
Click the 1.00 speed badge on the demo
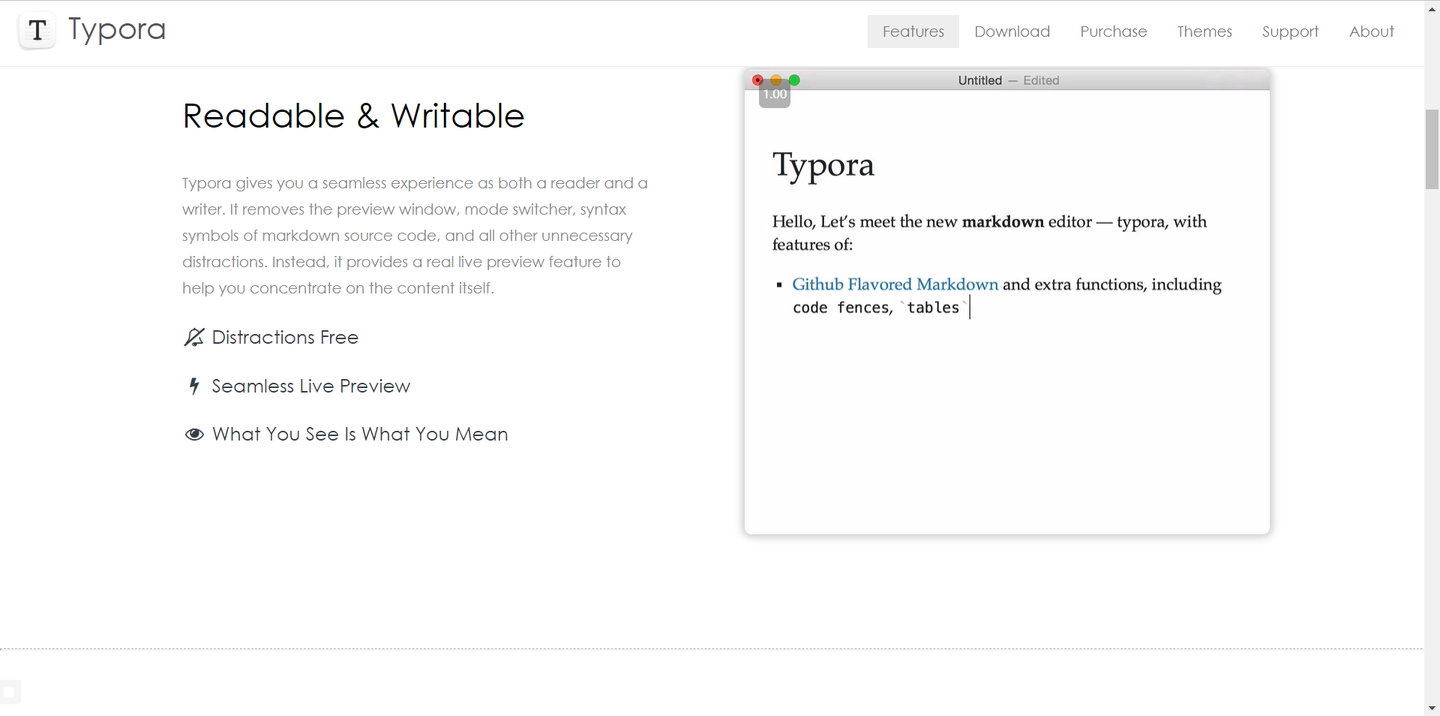(775, 95)
